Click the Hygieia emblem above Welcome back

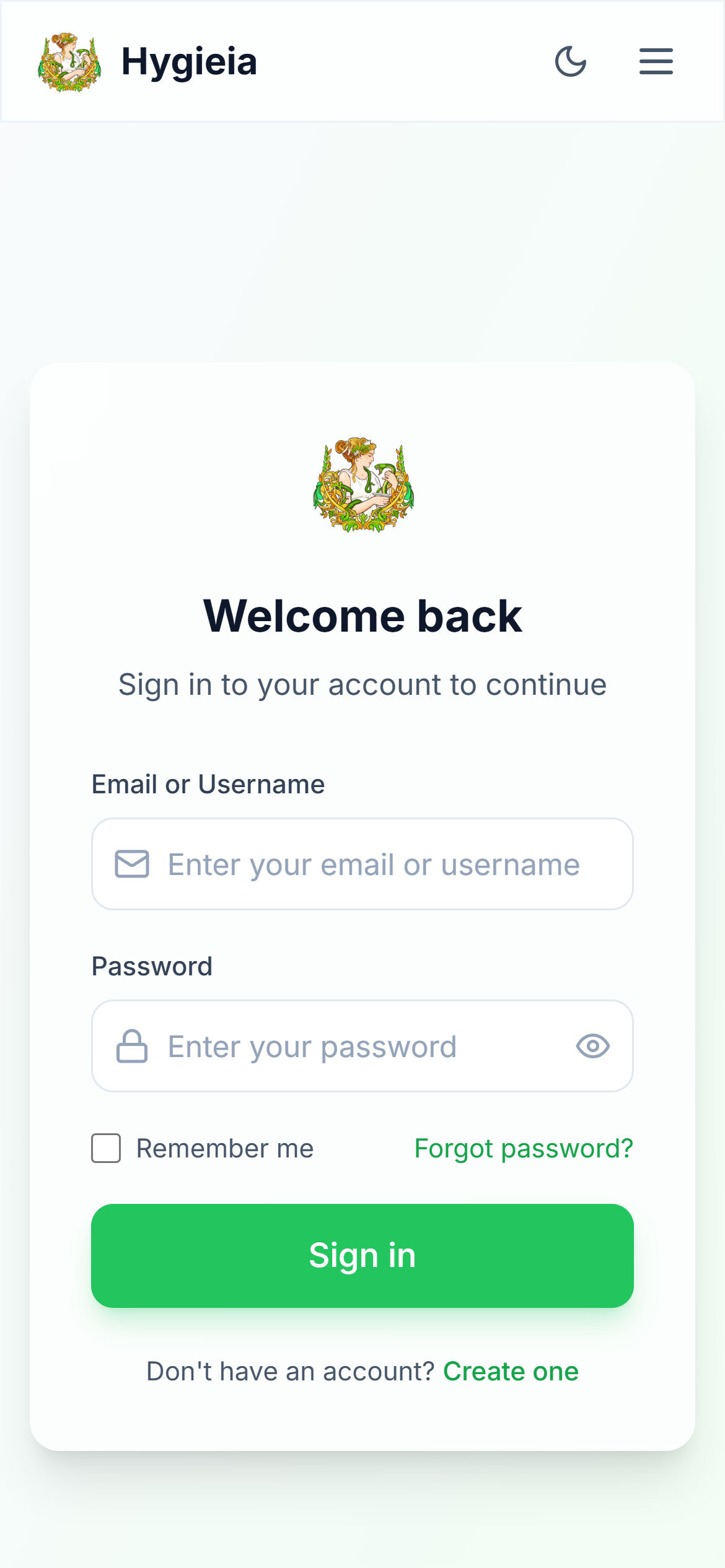point(363,485)
